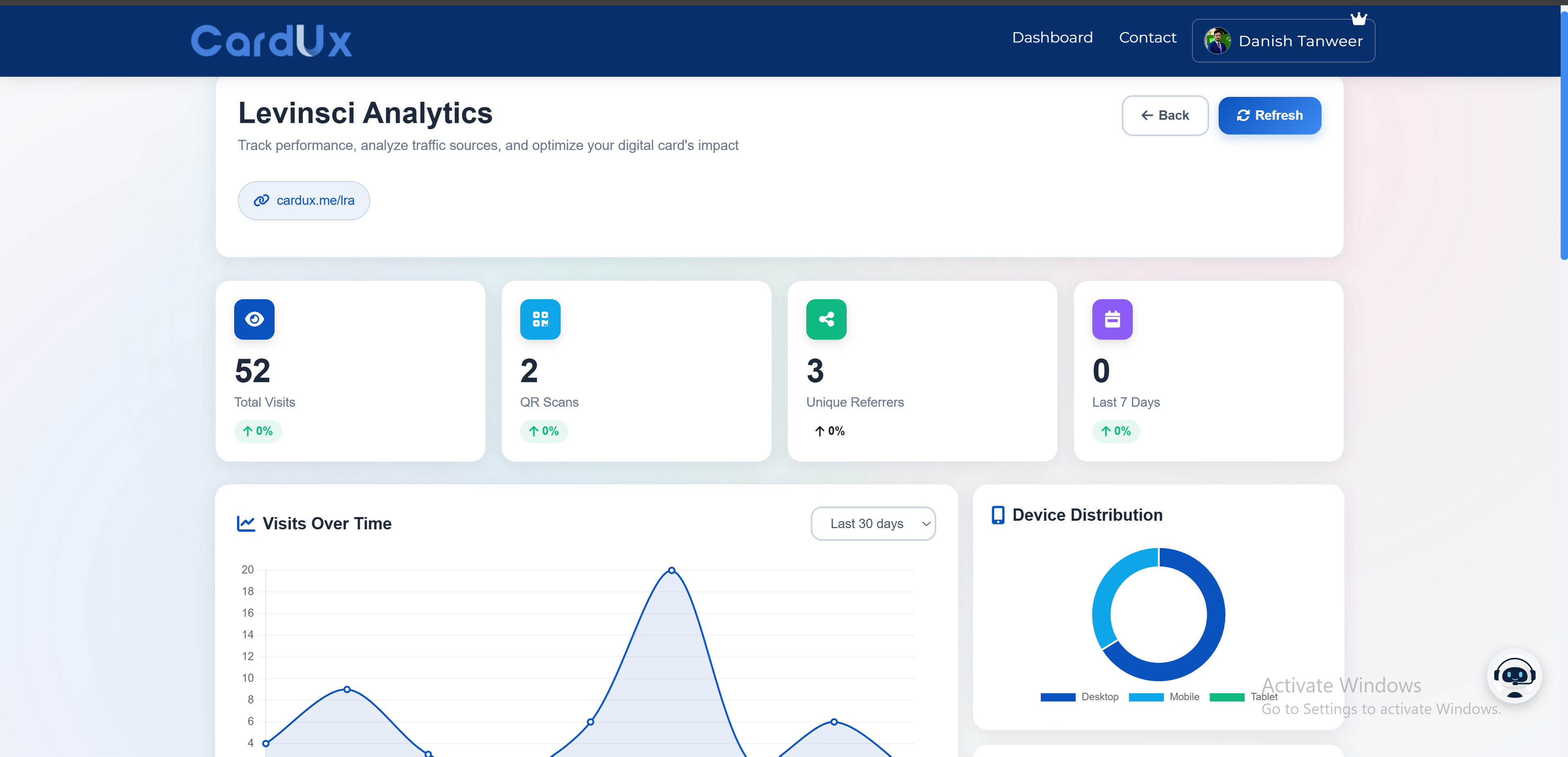Image resolution: width=1568 pixels, height=757 pixels.
Task: Click the Unique Referrers share icon
Action: [x=826, y=319]
